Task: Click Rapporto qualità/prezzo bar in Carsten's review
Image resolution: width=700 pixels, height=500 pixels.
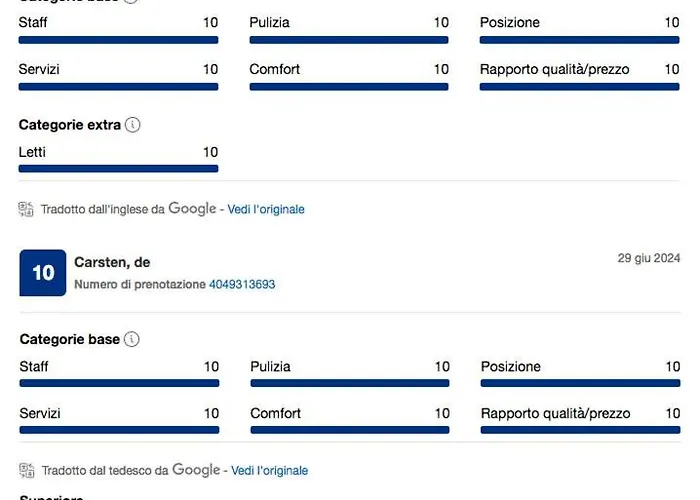Action: point(580,430)
